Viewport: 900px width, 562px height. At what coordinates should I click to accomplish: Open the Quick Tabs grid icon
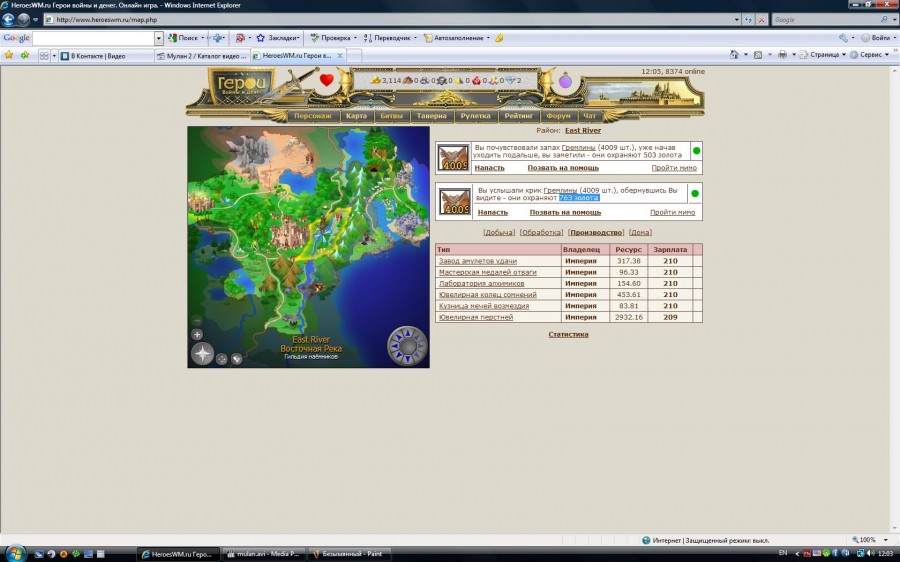click(44, 56)
